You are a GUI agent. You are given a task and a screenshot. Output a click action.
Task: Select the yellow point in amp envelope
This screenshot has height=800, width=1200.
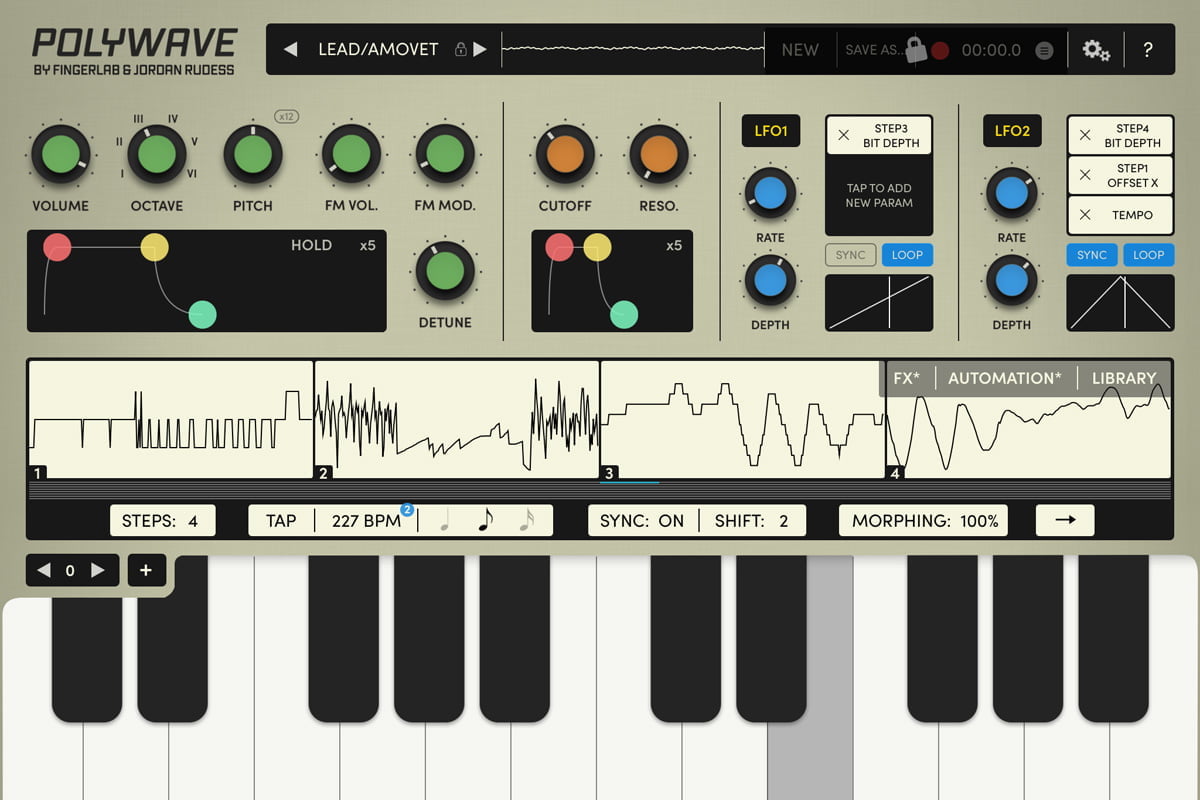(154, 246)
